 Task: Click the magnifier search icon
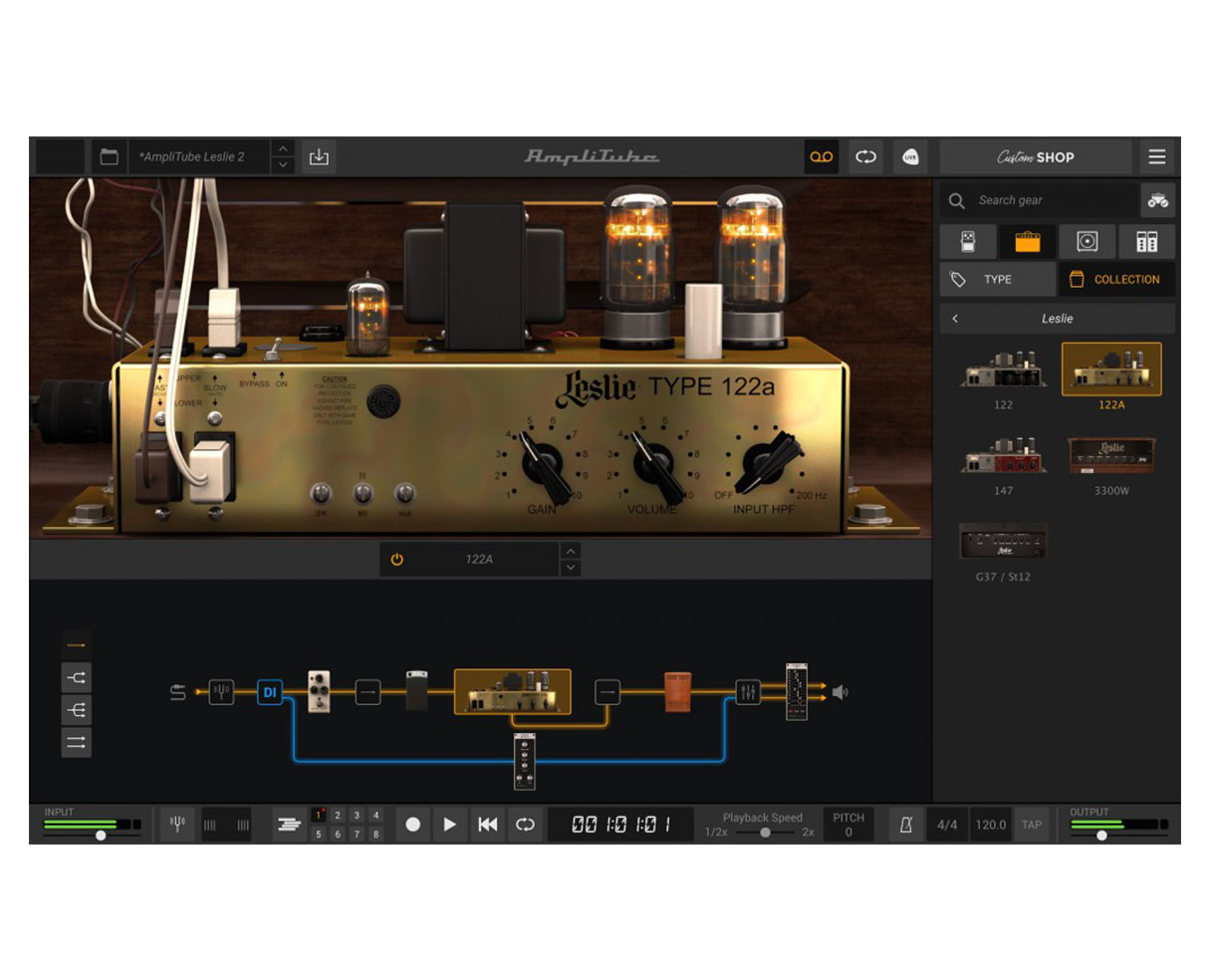[957, 200]
